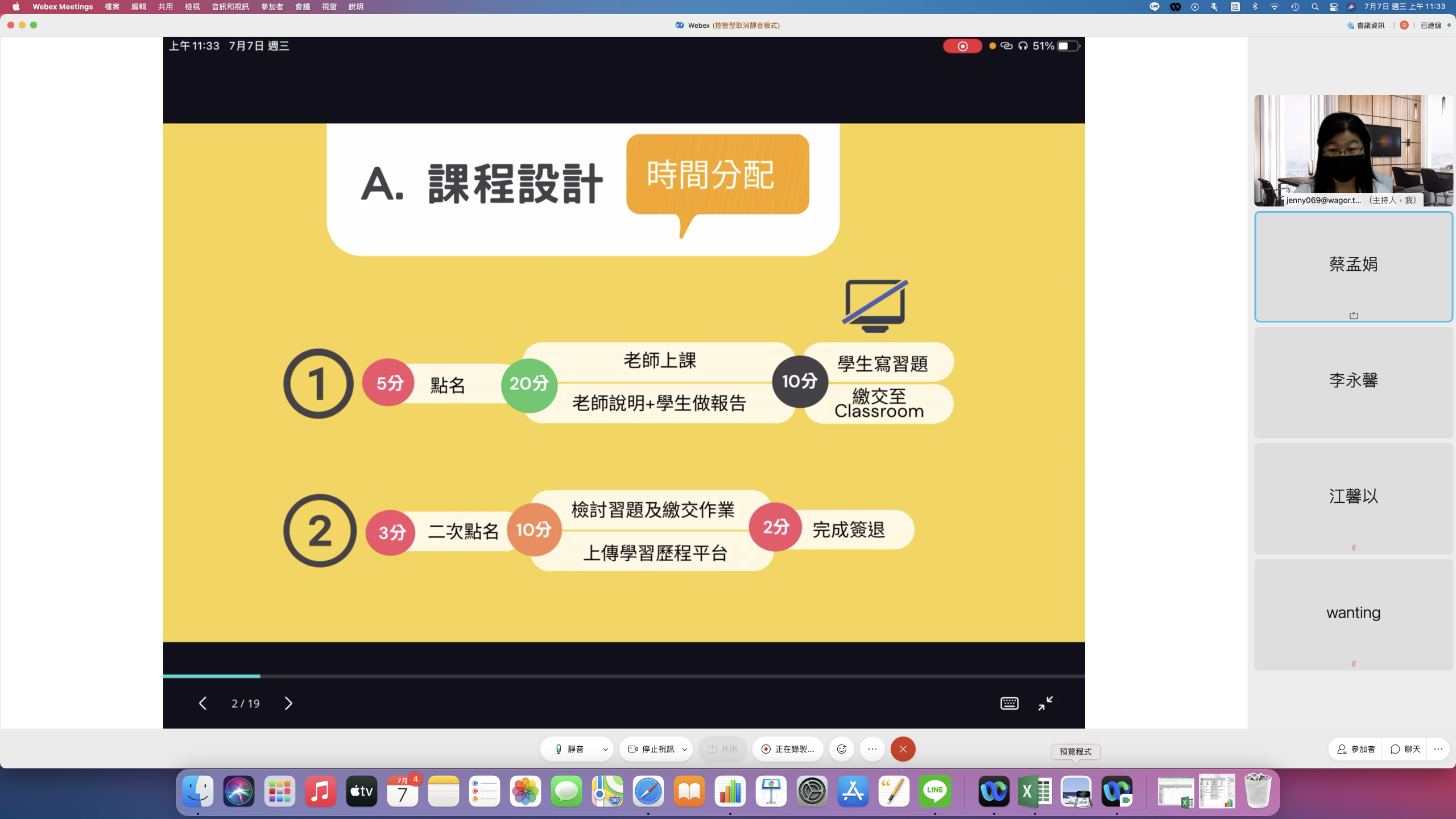Select 蔡孟娟 participant video tile

pyautogui.click(x=1353, y=266)
